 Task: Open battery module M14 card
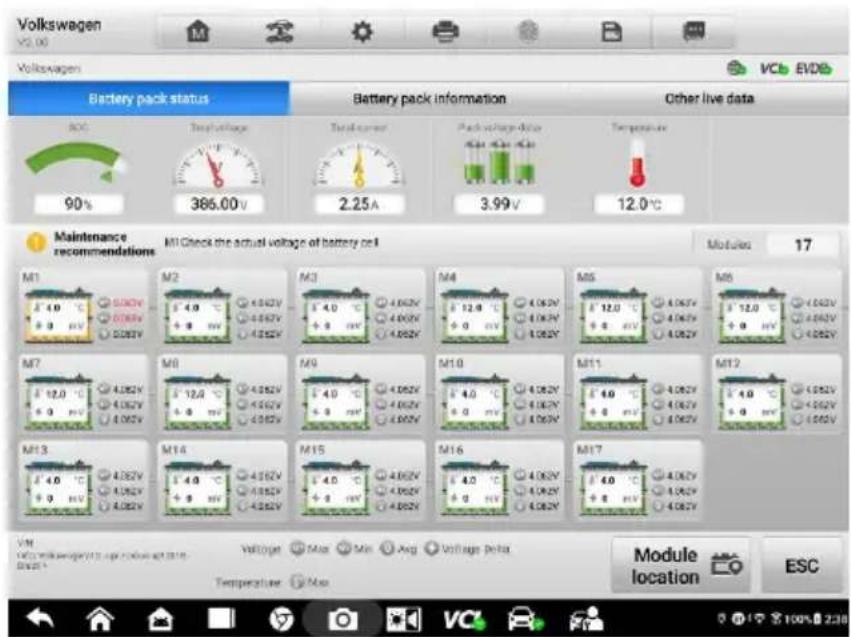coord(223,481)
